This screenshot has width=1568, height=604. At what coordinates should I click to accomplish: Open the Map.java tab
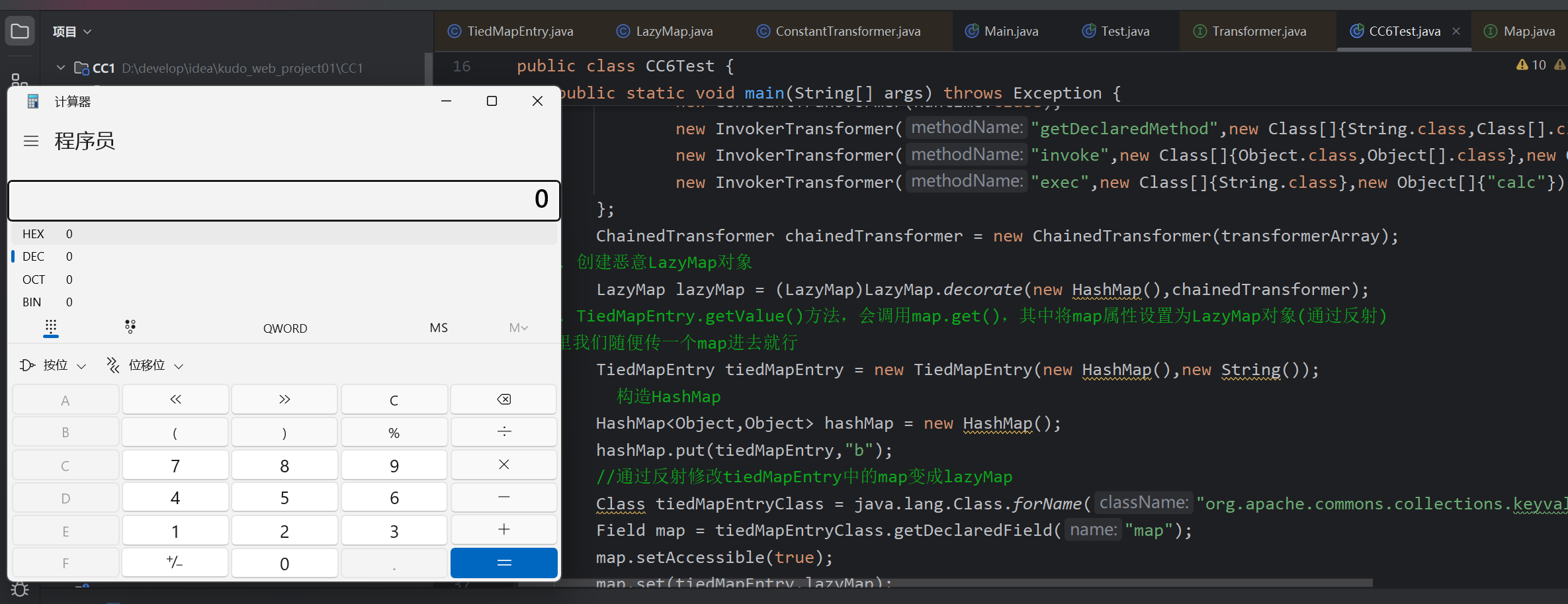1520,31
